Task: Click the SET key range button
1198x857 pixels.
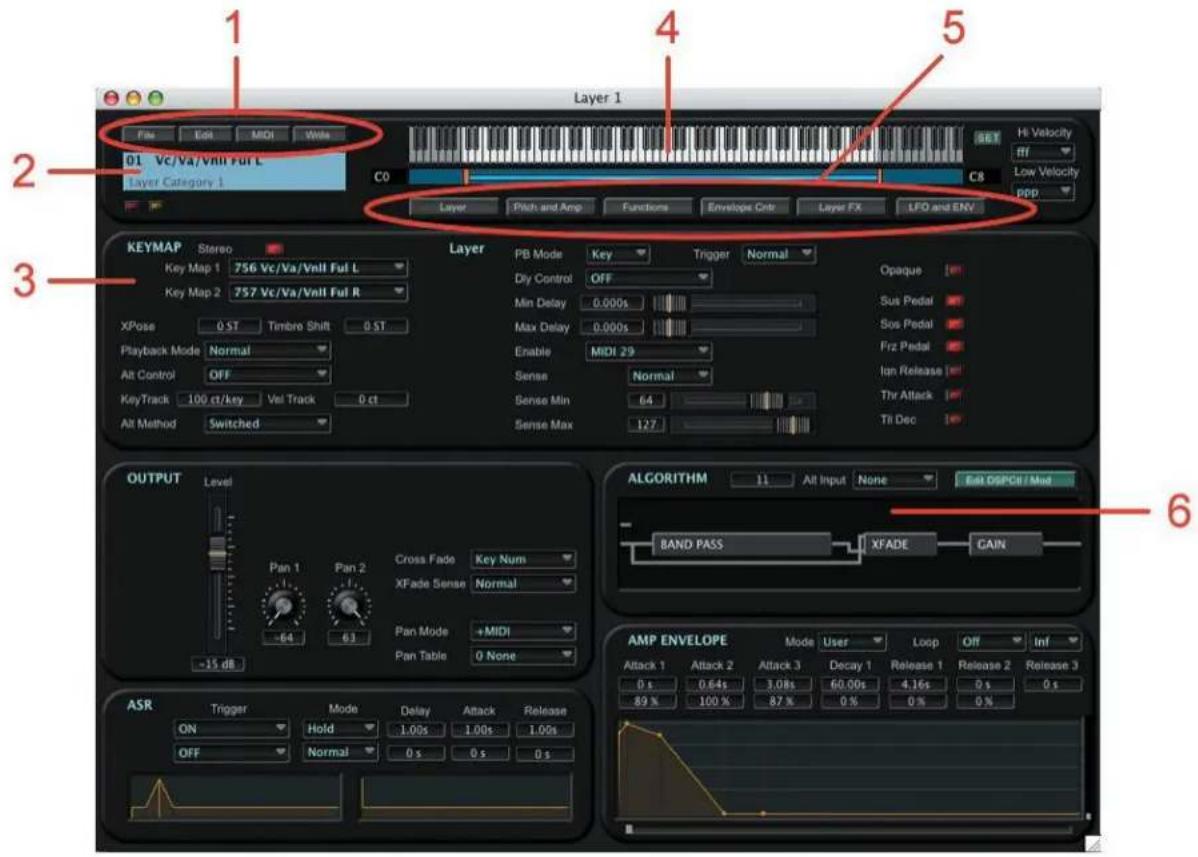Action: [987, 138]
